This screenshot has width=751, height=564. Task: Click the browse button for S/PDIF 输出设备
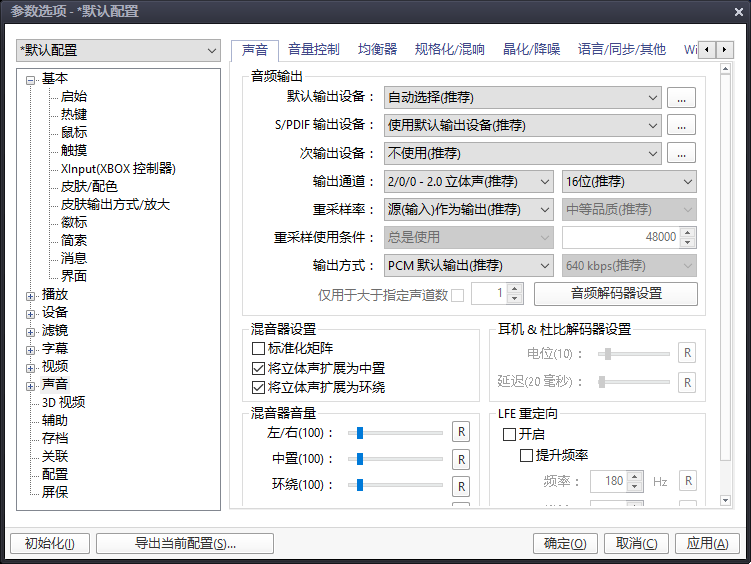click(681, 126)
